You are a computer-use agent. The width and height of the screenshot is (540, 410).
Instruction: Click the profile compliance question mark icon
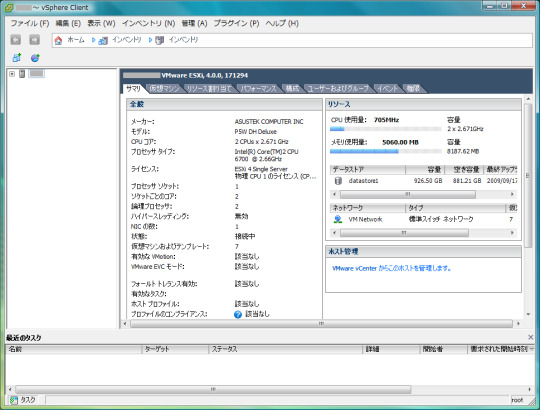238,314
